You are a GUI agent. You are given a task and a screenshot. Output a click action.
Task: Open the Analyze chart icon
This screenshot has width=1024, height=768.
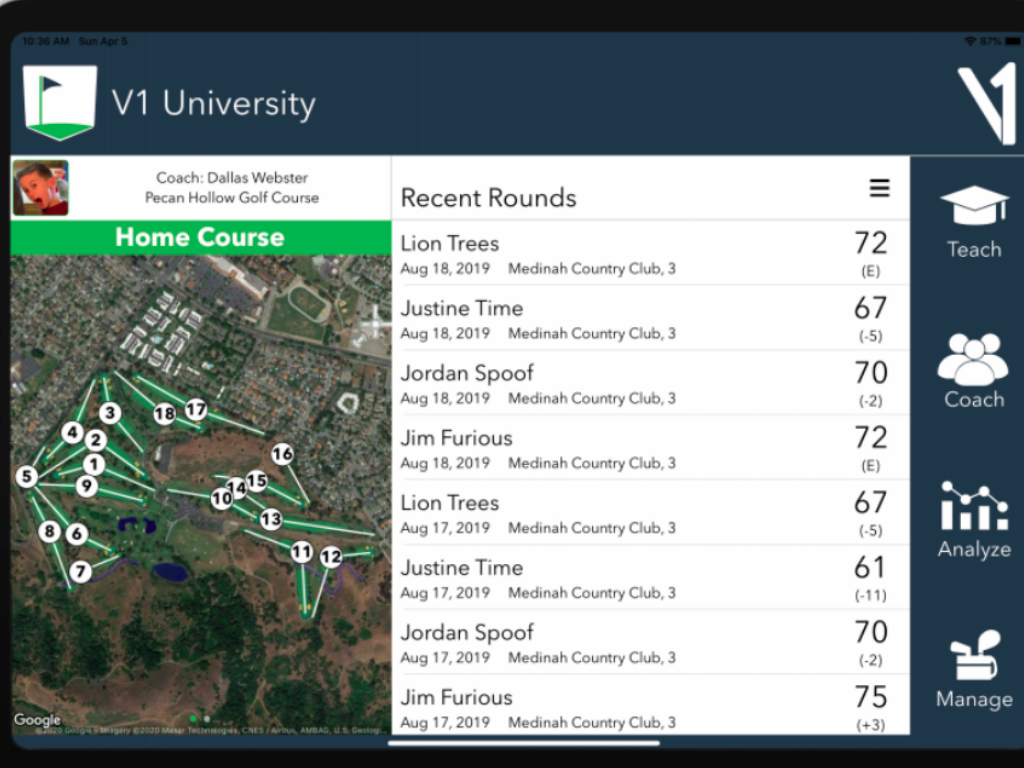pyautogui.click(x=974, y=506)
